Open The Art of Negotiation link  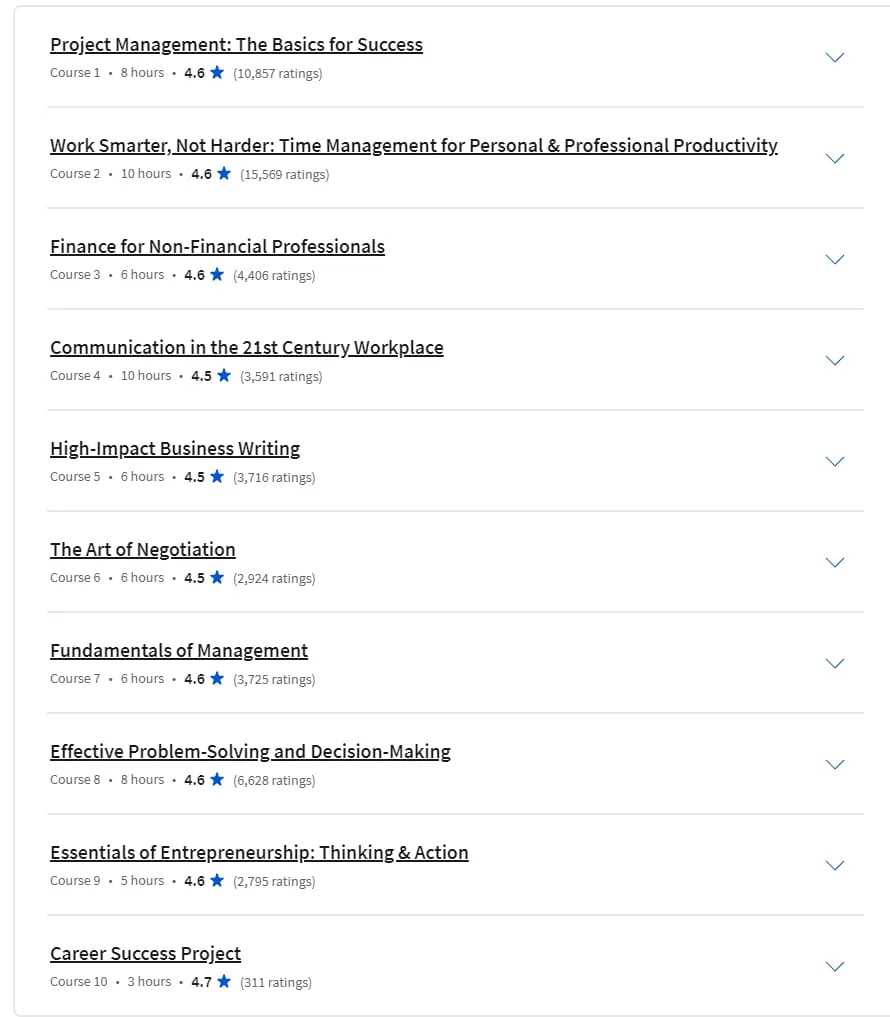pyautogui.click(x=143, y=549)
